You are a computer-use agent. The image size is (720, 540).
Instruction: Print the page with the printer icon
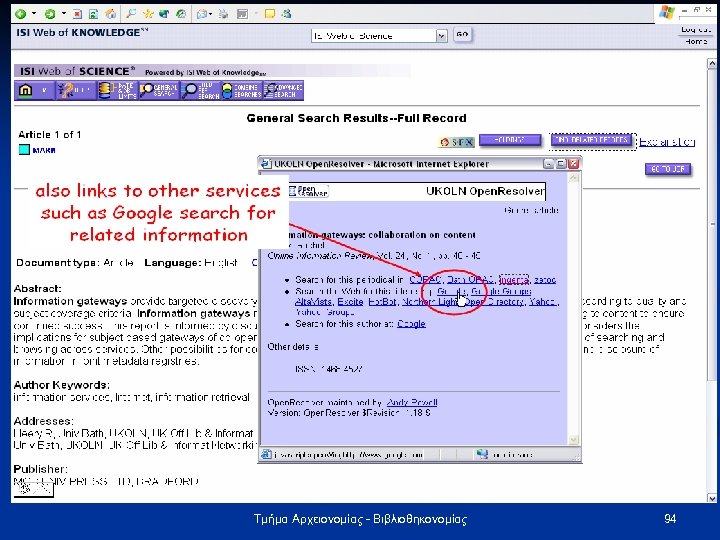tap(224, 14)
